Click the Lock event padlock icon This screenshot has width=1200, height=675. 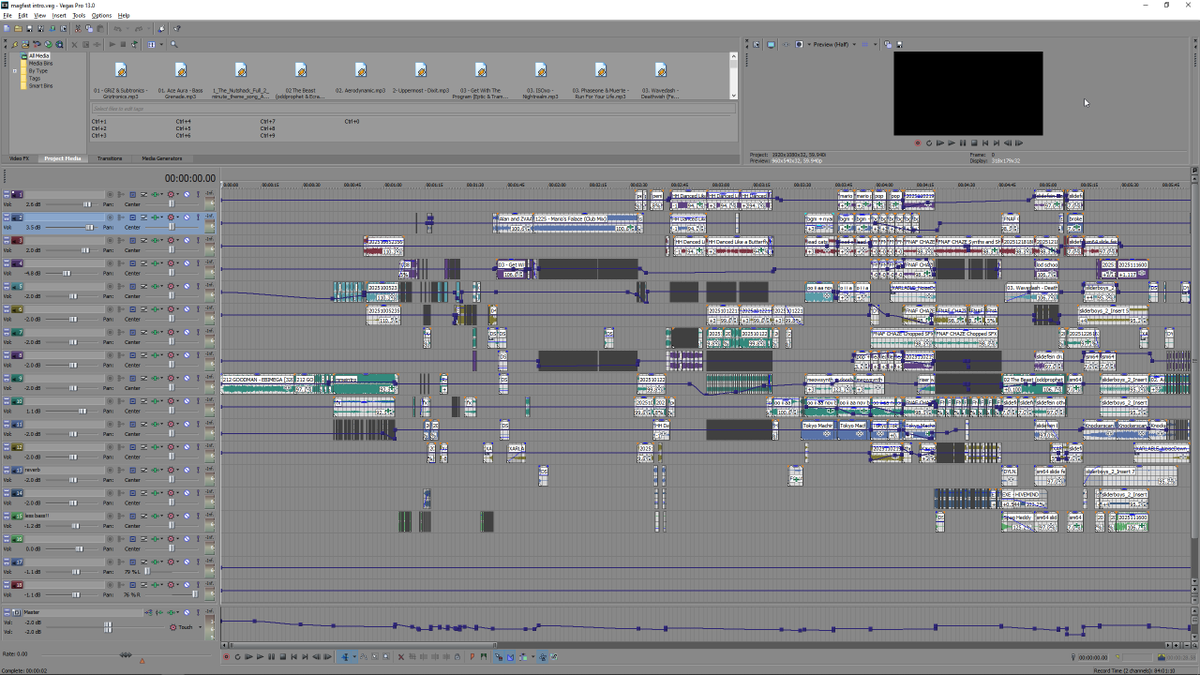457,657
